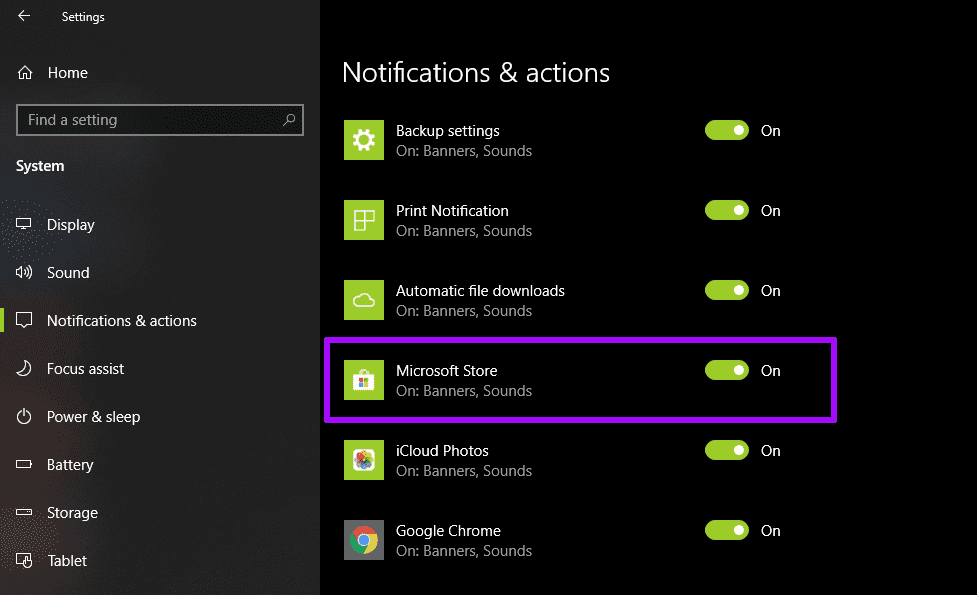
Task: Click the 'On' label beside Backup settings toggle
Action: coord(770,131)
